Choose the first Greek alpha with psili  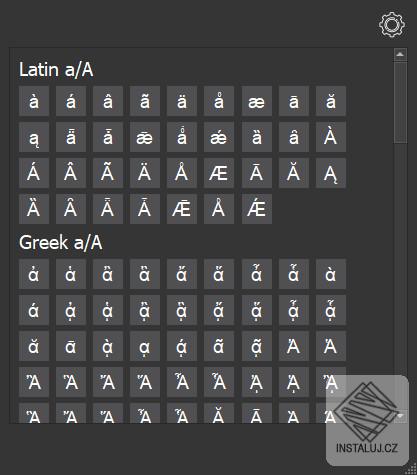(34, 274)
